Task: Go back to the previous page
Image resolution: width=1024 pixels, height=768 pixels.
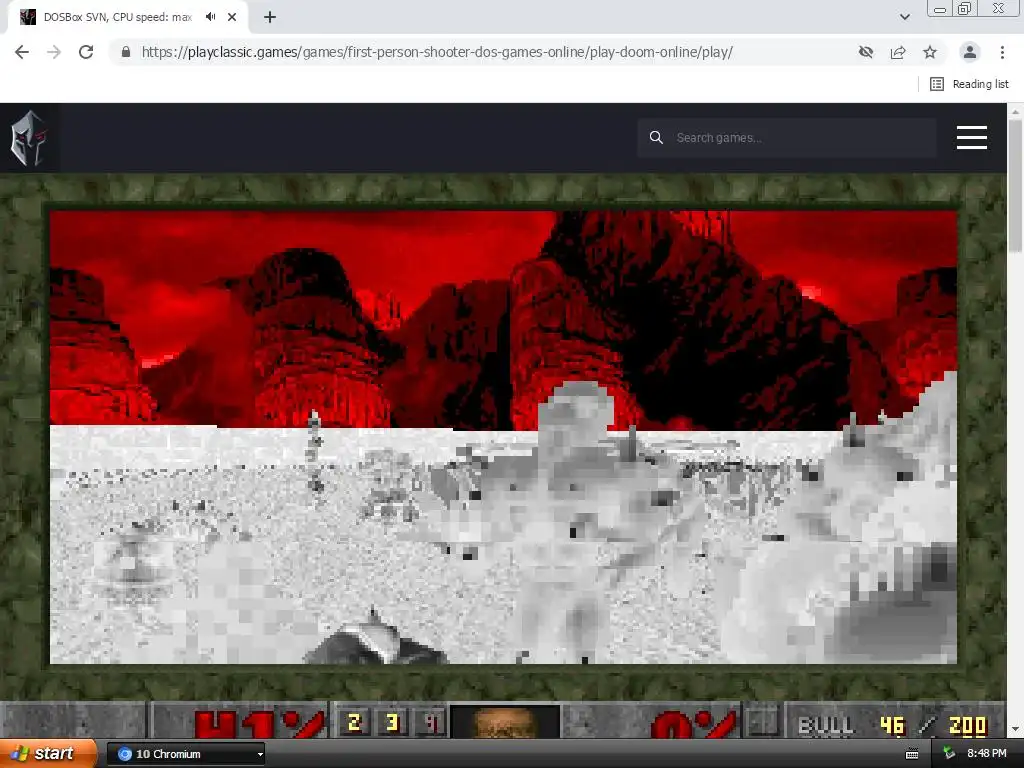Action: click(22, 52)
